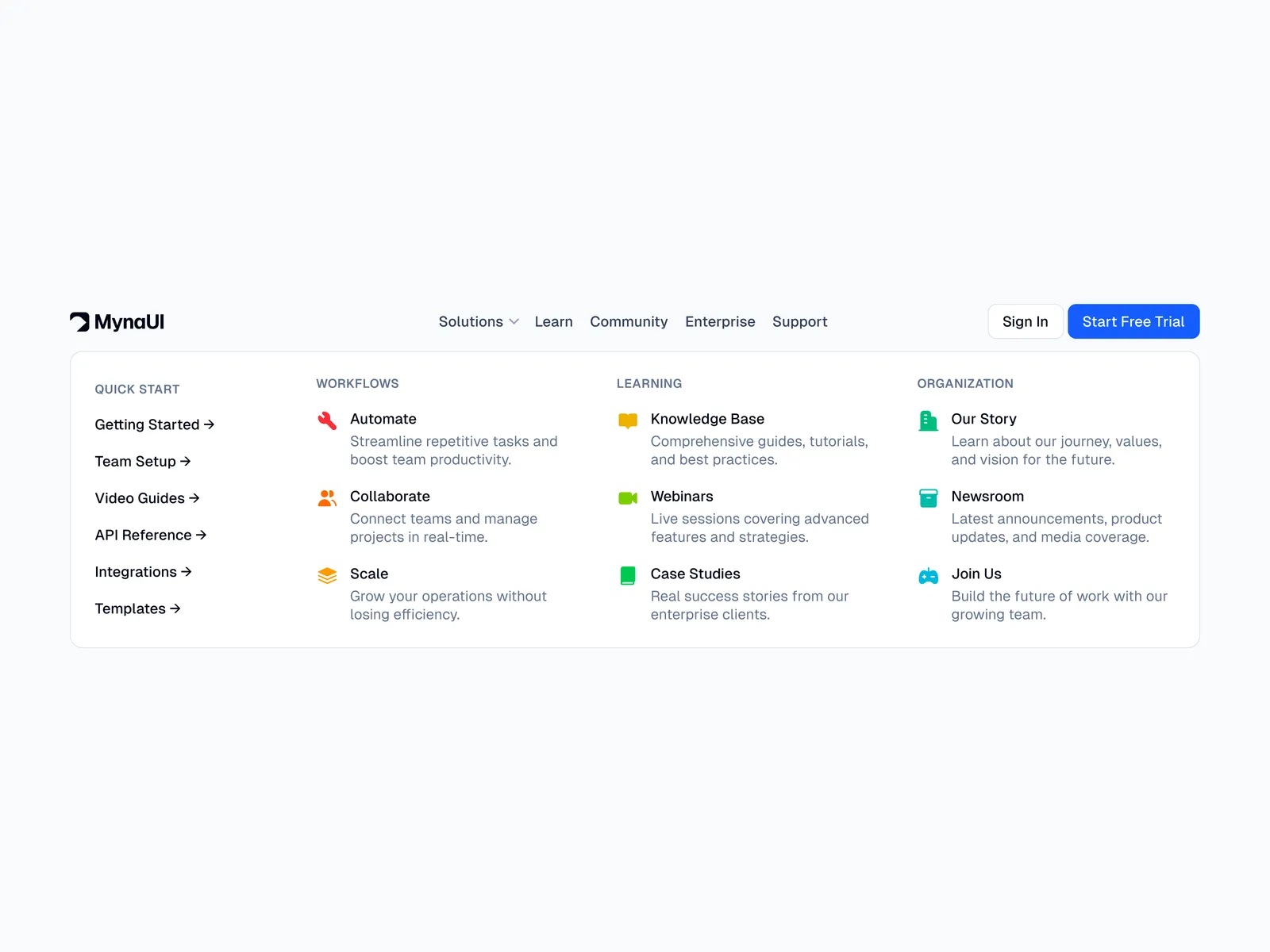
Task: Click the green Case Studies book icon
Action: tap(628, 575)
